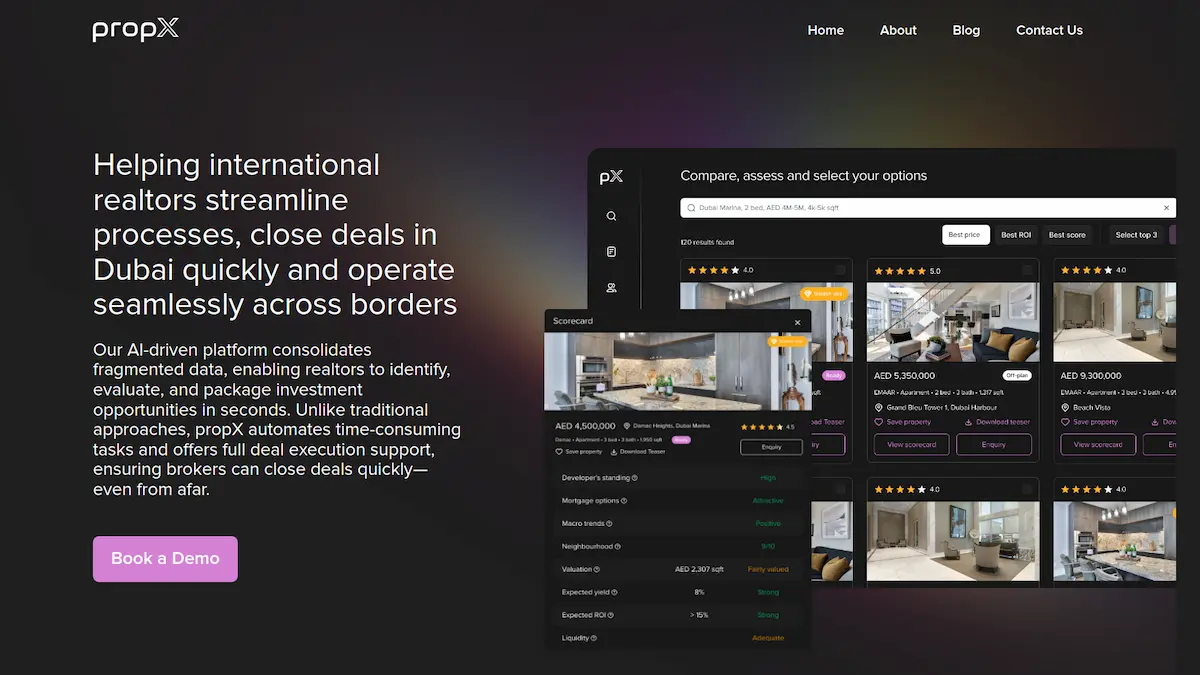
Task: Click the Off-plan badge
Action: (x=1017, y=375)
